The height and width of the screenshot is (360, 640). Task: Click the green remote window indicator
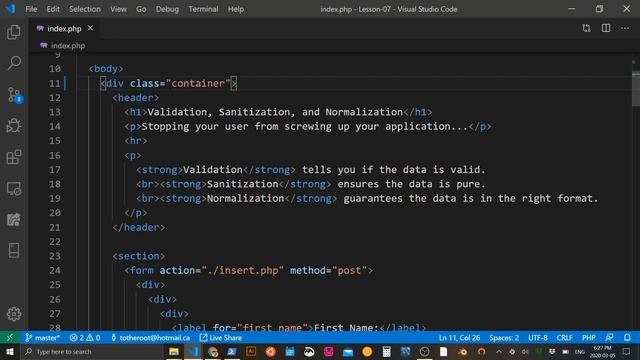click(x=10, y=338)
